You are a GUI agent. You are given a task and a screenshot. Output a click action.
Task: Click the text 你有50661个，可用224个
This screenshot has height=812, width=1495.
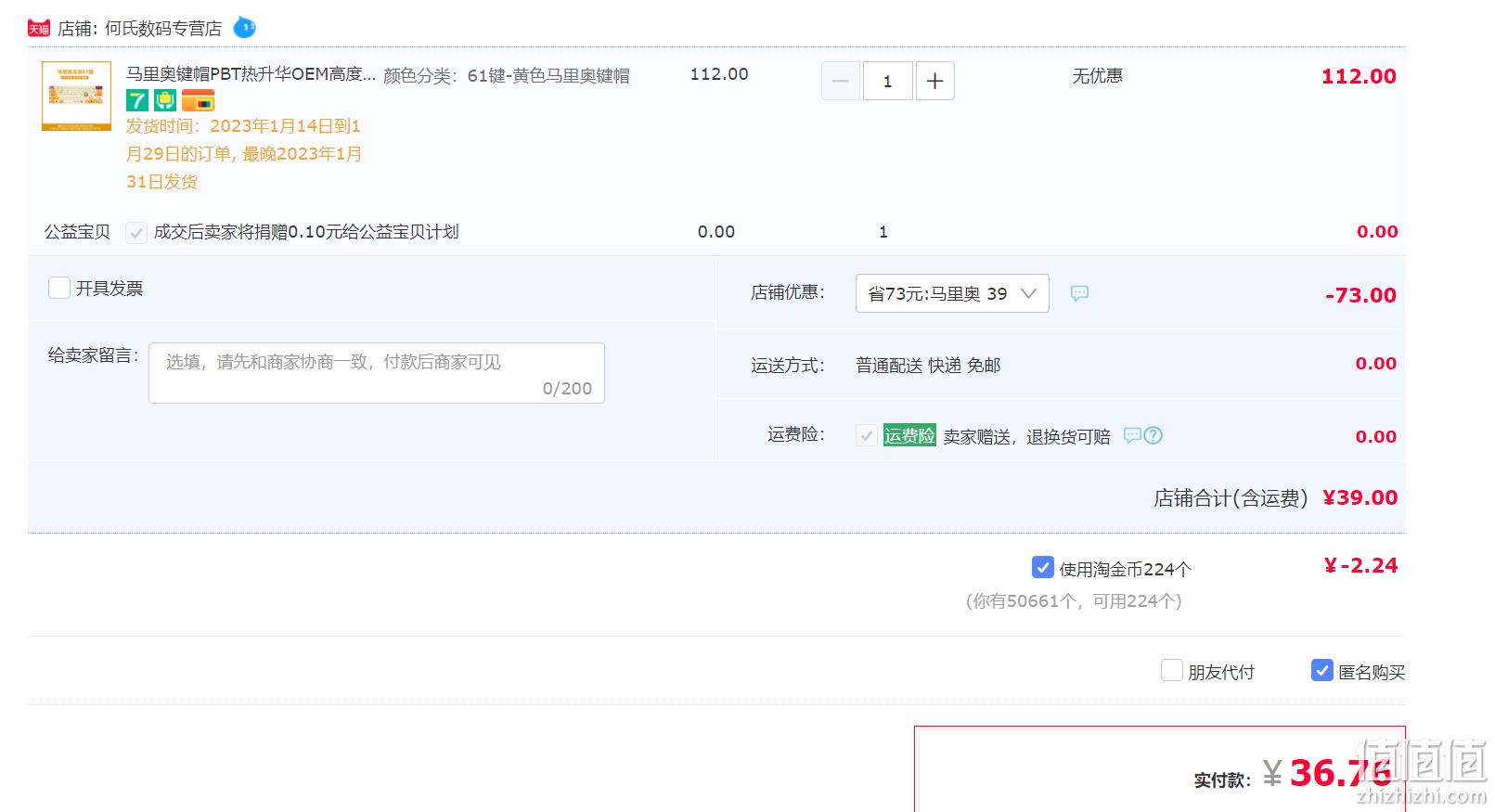[1074, 601]
